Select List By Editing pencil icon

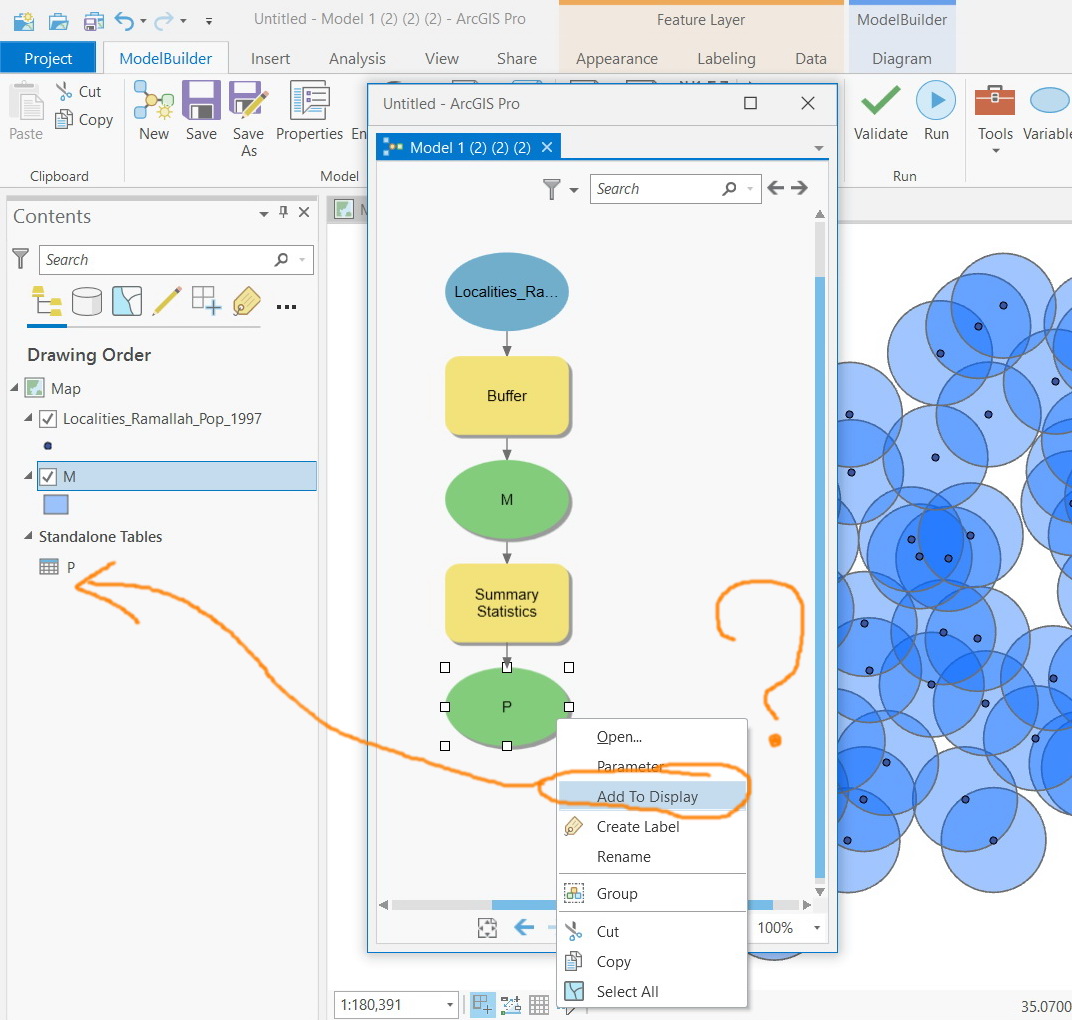point(167,301)
